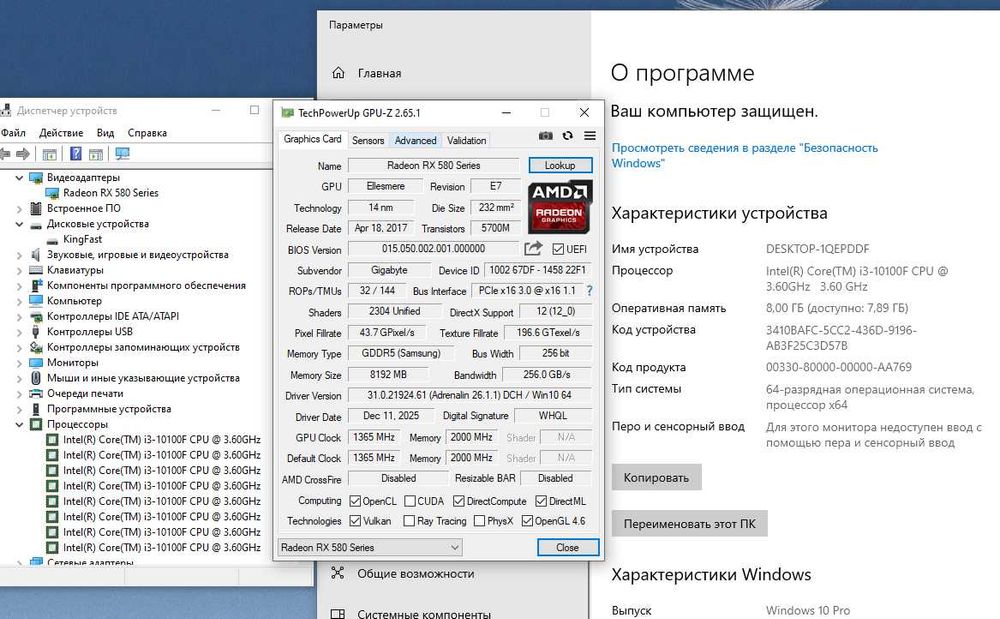The height and width of the screenshot is (619, 1000).
Task: Collapse Процессоры tree node
Action: pyautogui.click(x=19, y=425)
